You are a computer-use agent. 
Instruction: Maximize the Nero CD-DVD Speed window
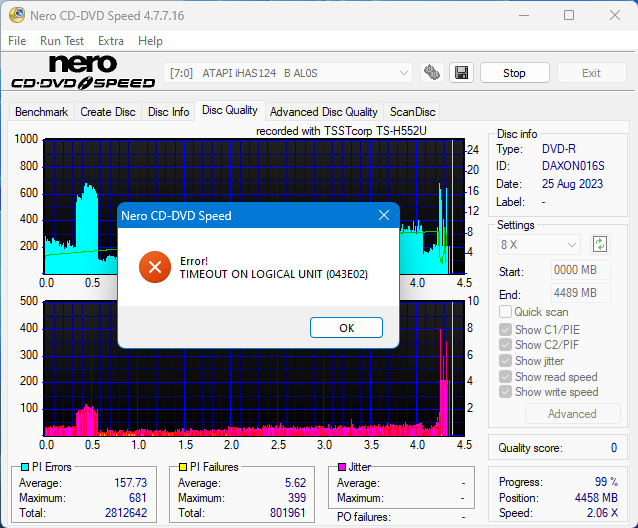pos(569,15)
